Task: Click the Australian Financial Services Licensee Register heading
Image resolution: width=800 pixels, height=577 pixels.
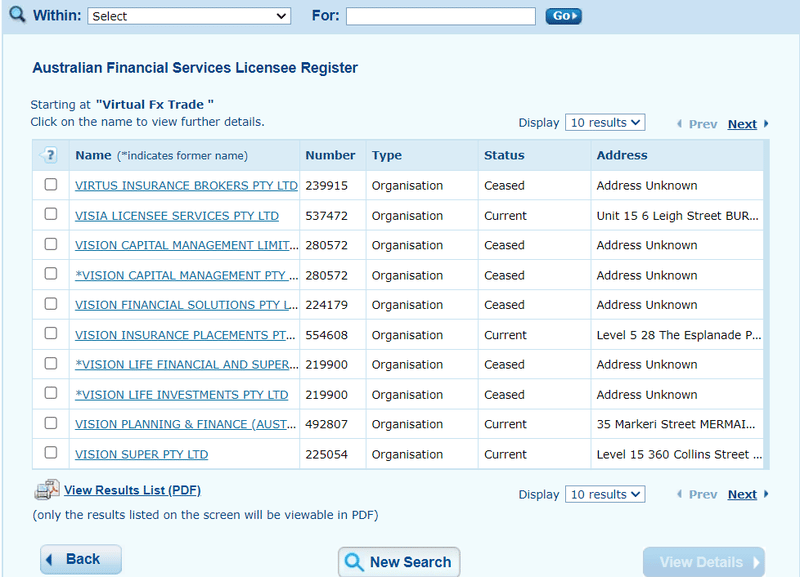Action: 195,68
